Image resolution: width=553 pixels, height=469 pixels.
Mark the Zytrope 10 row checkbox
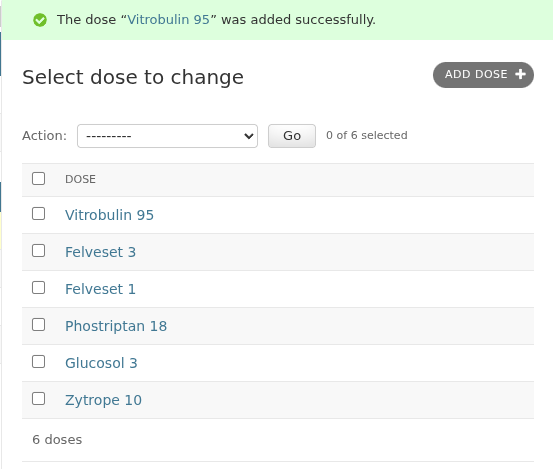pos(38,399)
